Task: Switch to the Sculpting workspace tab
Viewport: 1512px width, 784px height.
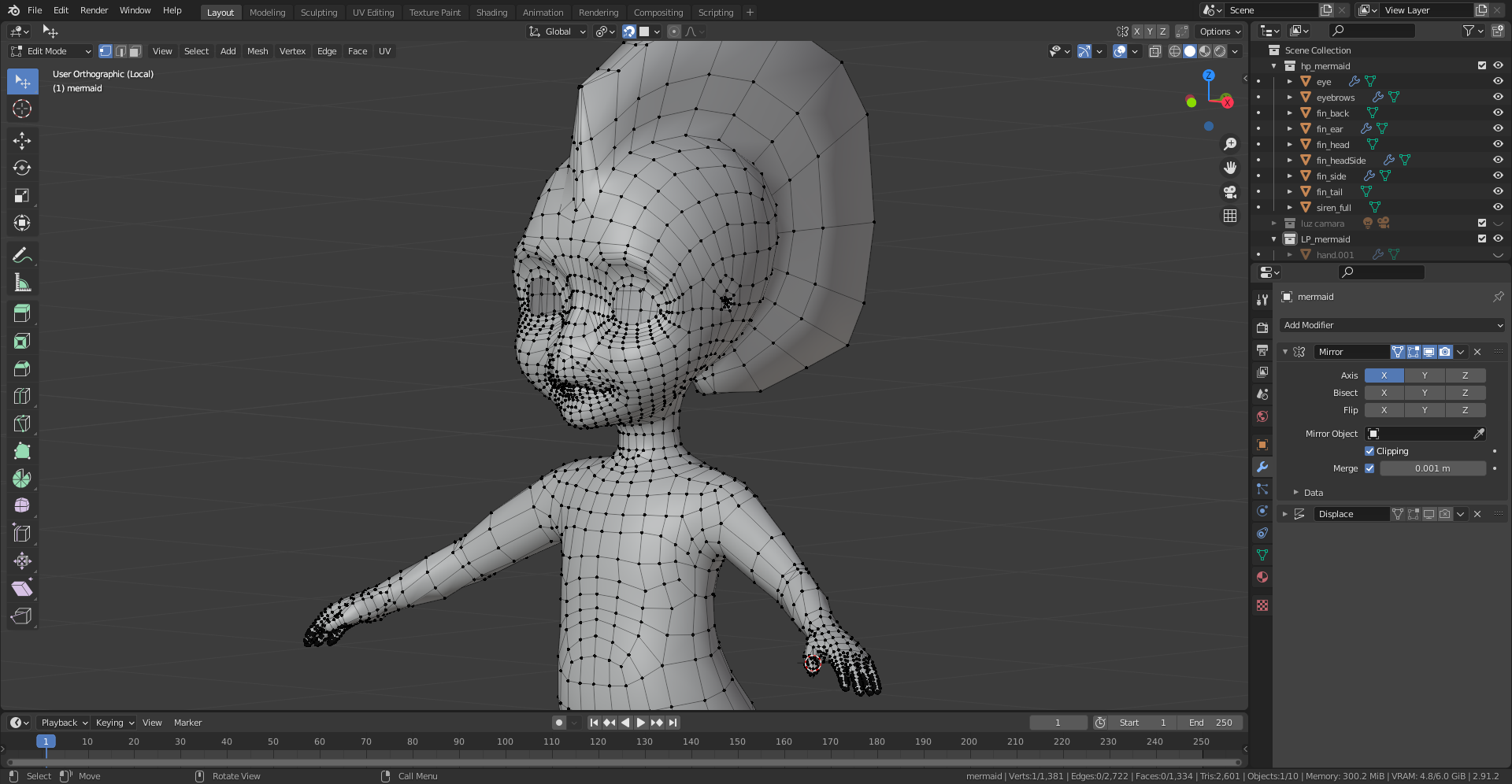Action: tap(318, 13)
